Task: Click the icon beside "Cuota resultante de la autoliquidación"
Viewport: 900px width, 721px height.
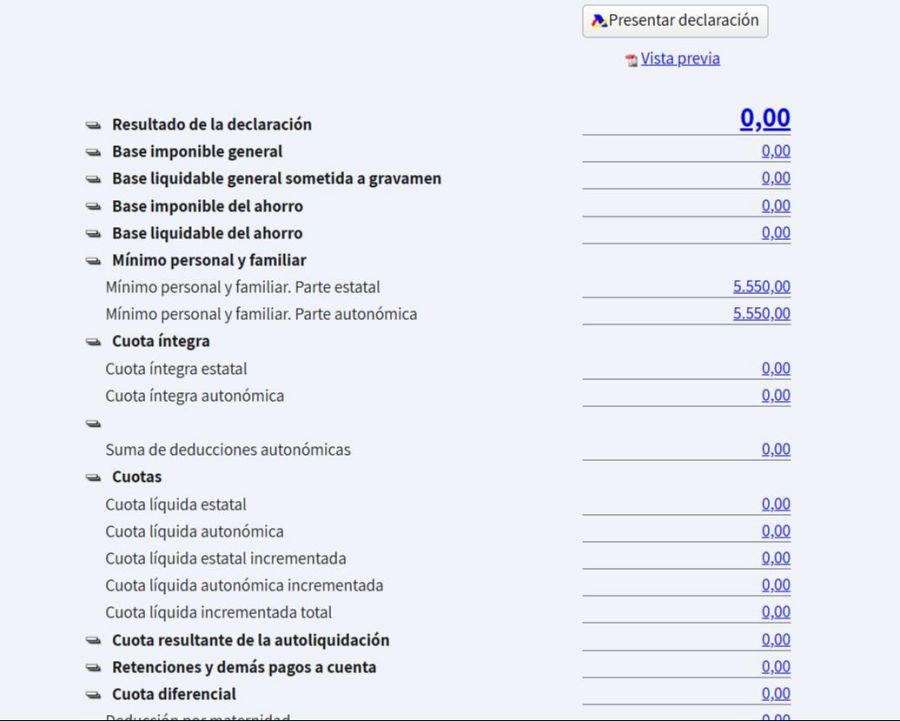Action: 92,639
